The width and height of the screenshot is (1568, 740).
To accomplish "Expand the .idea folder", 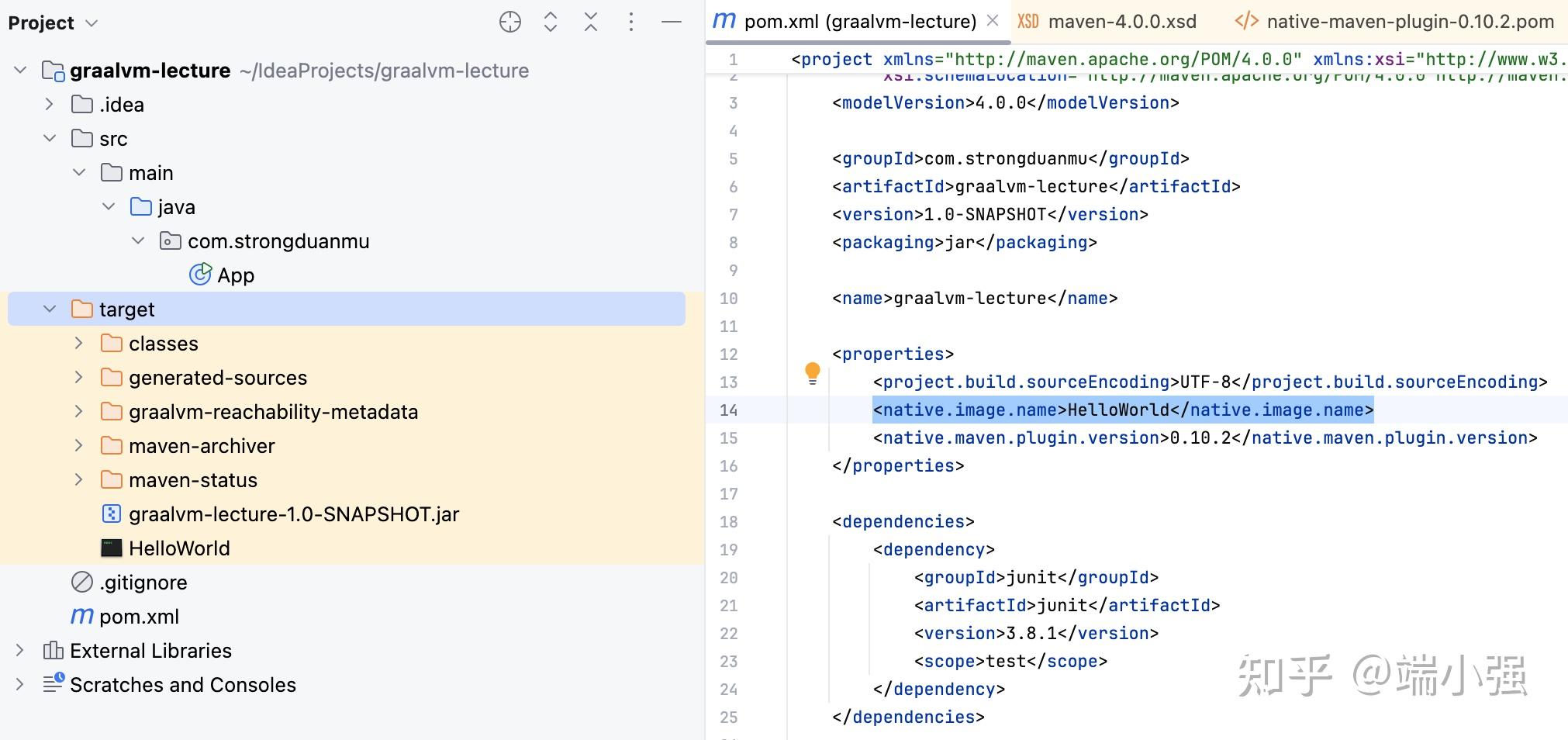I will 50,104.
